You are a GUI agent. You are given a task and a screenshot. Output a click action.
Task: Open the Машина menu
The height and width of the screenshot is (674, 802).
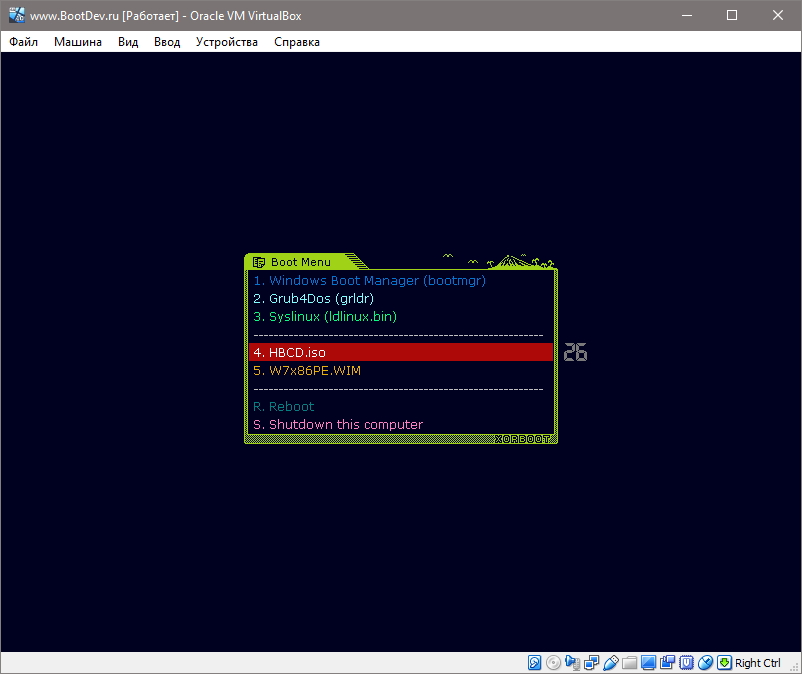tap(77, 42)
